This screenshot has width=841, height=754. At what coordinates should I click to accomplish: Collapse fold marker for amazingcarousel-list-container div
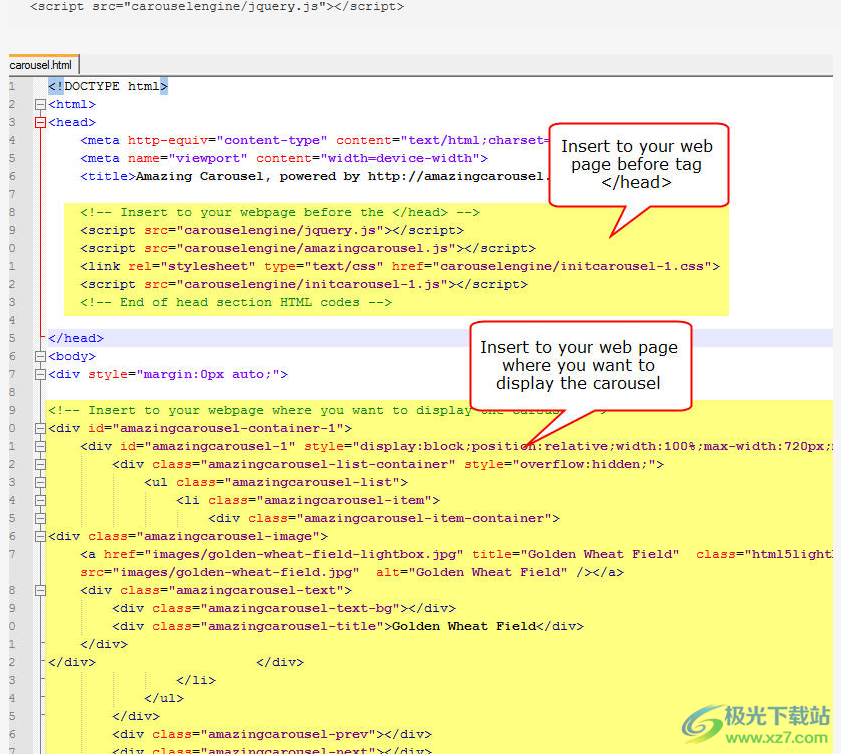40,464
